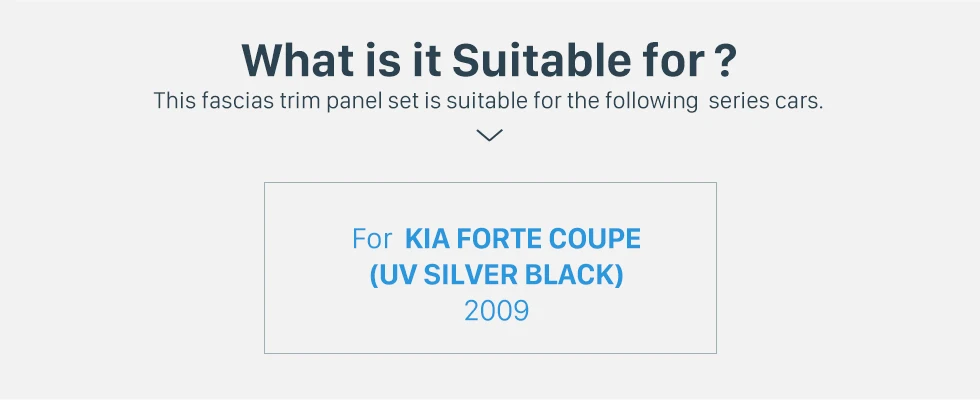Click the downward chevron arrow below subtitle
The width and height of the screenshot is (980, 402).
coord(489,135)
